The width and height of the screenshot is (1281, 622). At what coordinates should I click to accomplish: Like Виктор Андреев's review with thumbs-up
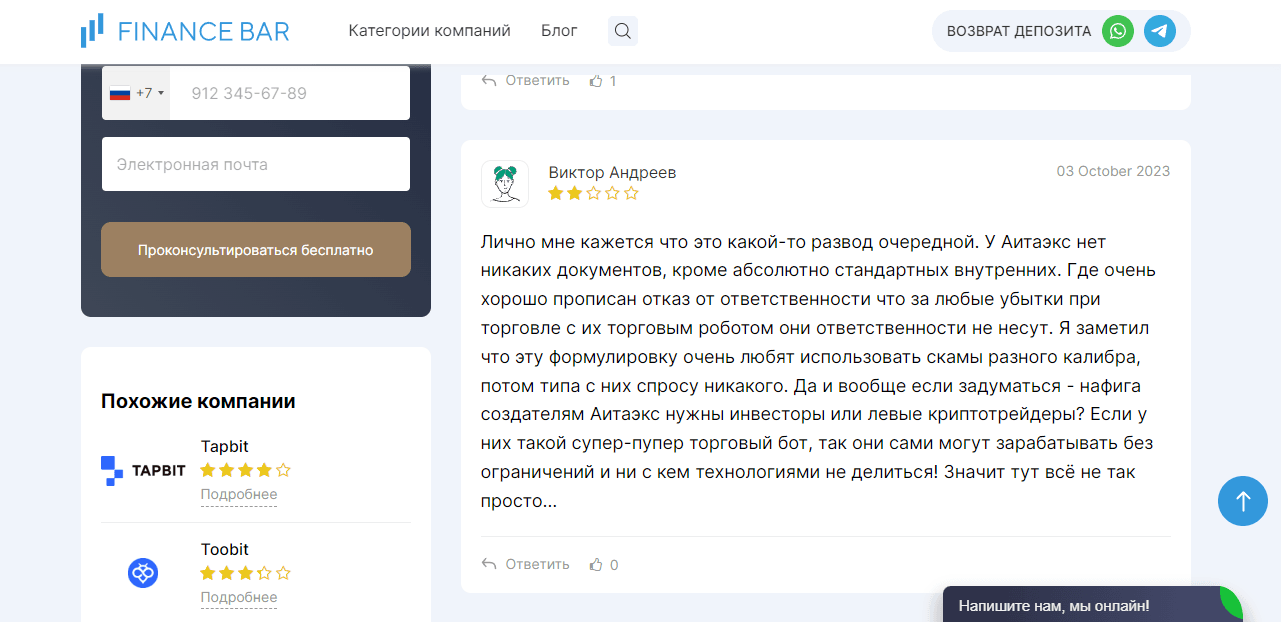[x=594, y=563]
